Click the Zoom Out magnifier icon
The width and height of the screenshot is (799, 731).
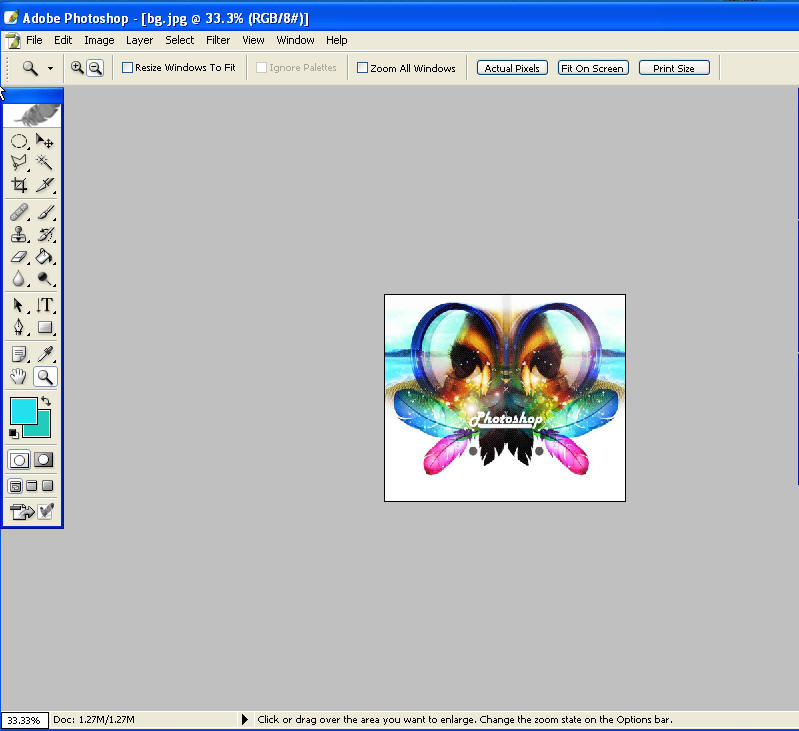pyautogui.click(x=95, y=68)
